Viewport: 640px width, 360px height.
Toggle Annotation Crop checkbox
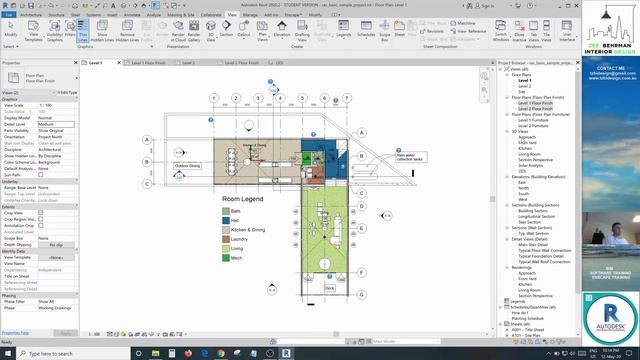[x=41, y=225]
